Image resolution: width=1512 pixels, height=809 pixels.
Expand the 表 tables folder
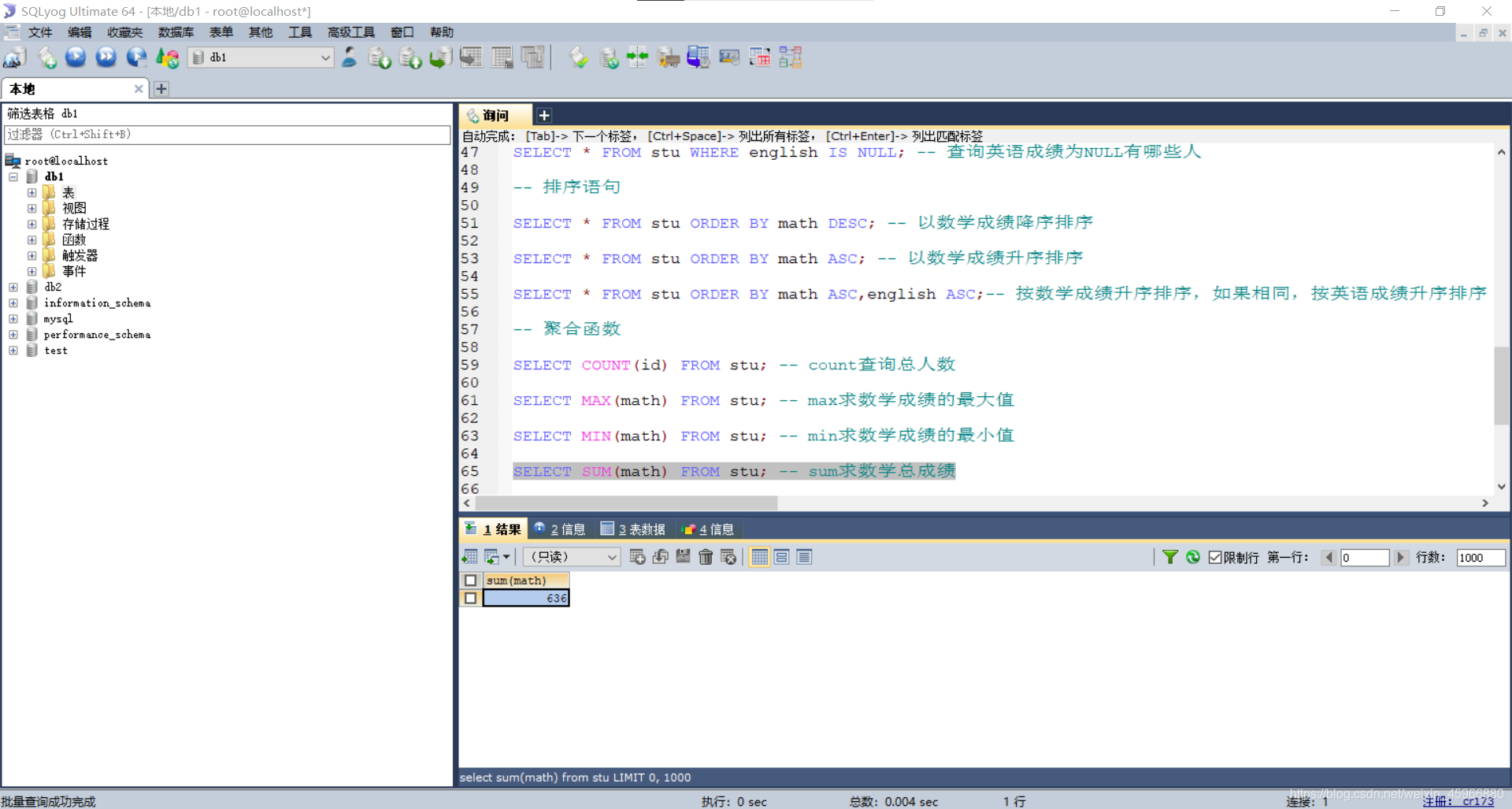(31, 192)
